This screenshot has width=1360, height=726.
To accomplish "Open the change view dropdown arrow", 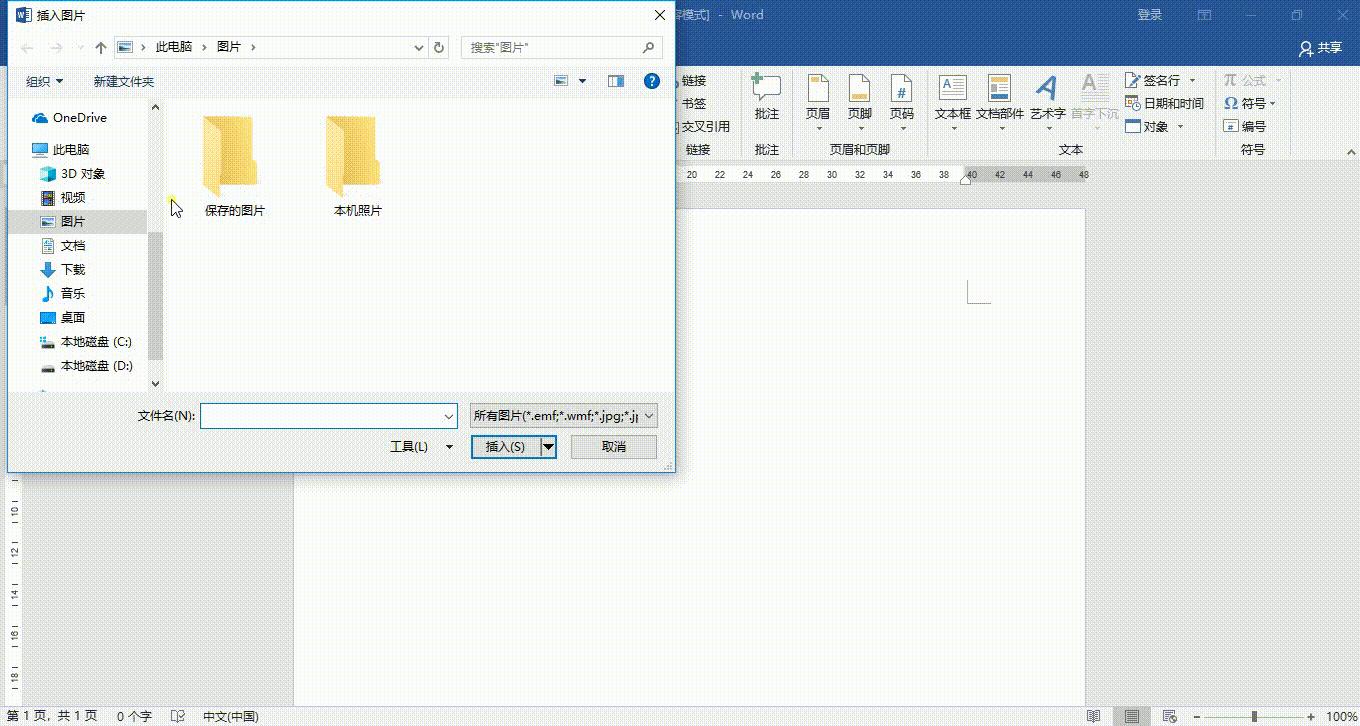I will coord(582,81).
